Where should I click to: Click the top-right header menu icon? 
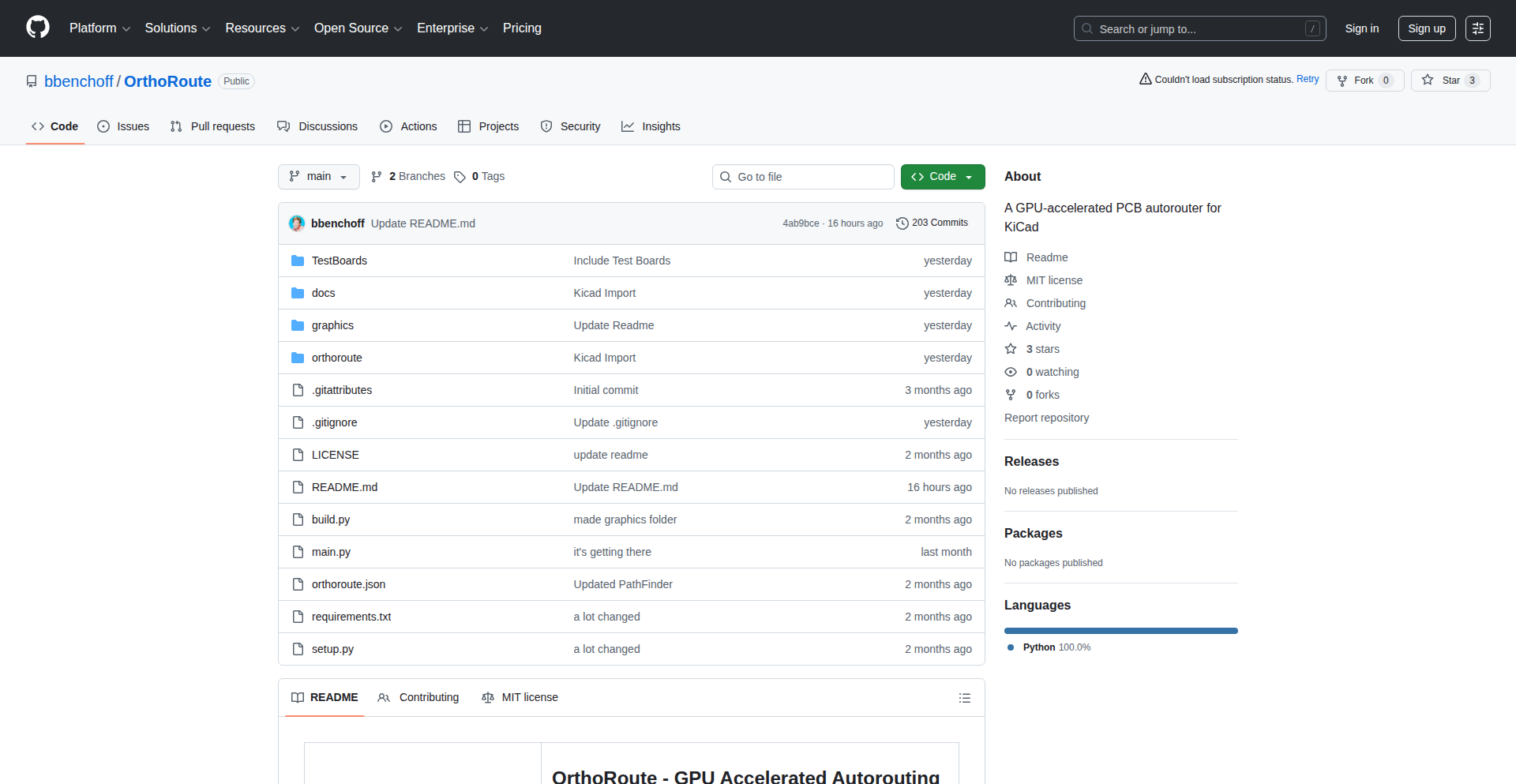1477,28
